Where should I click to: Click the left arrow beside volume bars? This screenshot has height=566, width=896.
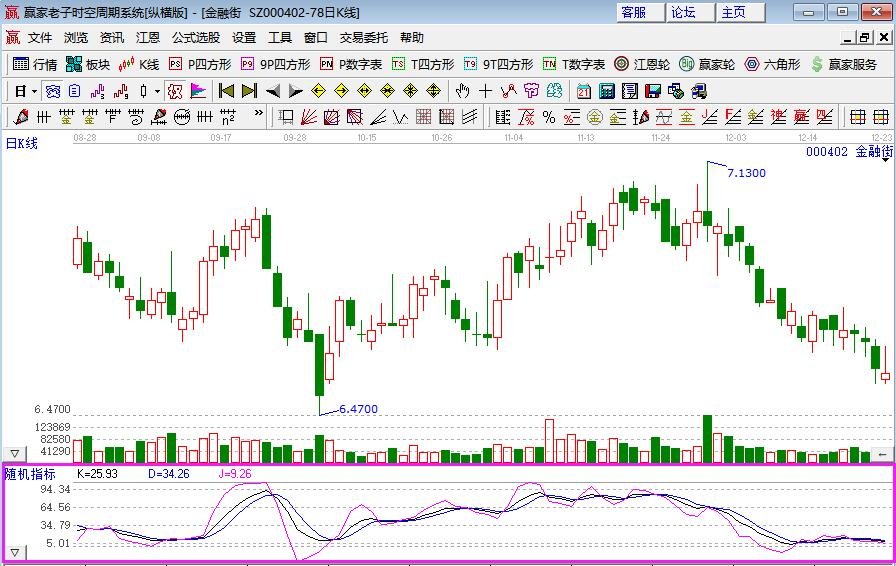(x=882, y=455)
